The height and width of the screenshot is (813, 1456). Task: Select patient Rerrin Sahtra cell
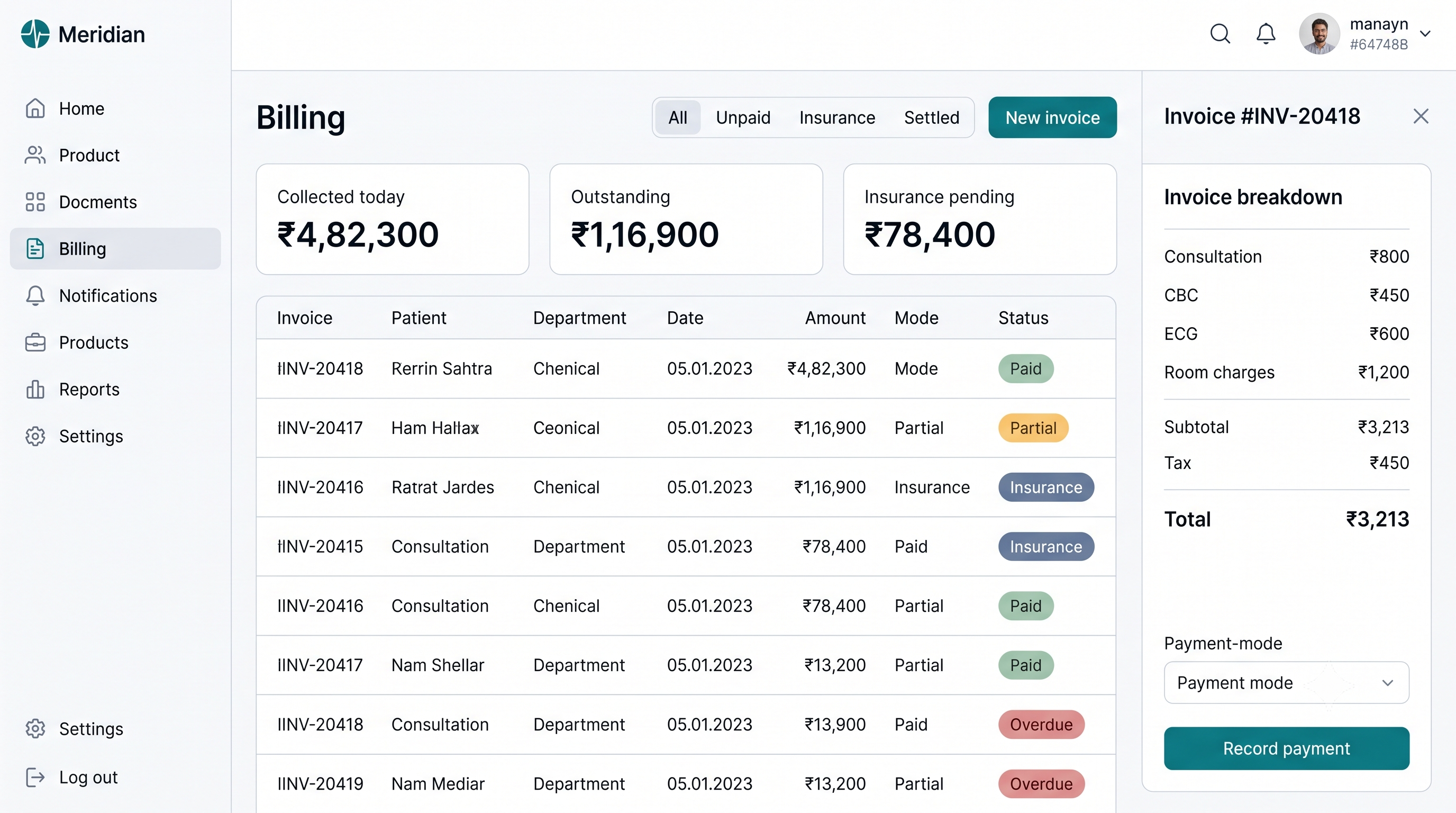coord(441,368)
